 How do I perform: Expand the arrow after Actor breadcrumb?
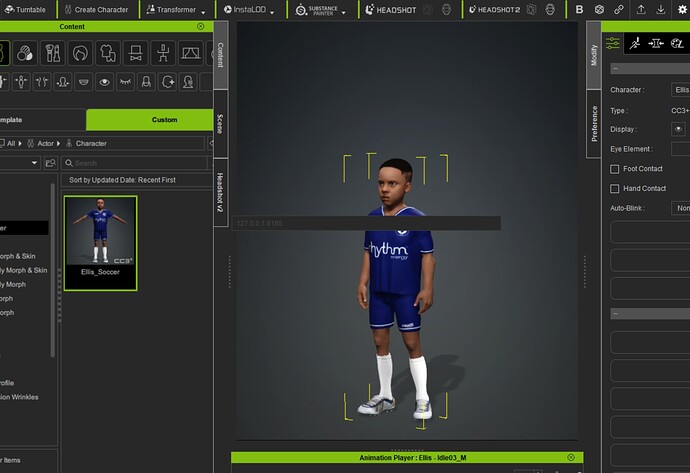59,143
